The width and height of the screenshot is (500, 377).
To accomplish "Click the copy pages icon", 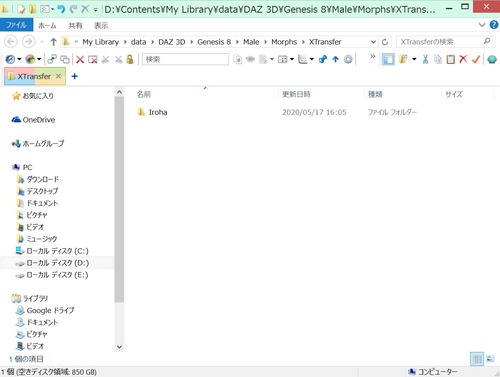I will click(438, 59).
